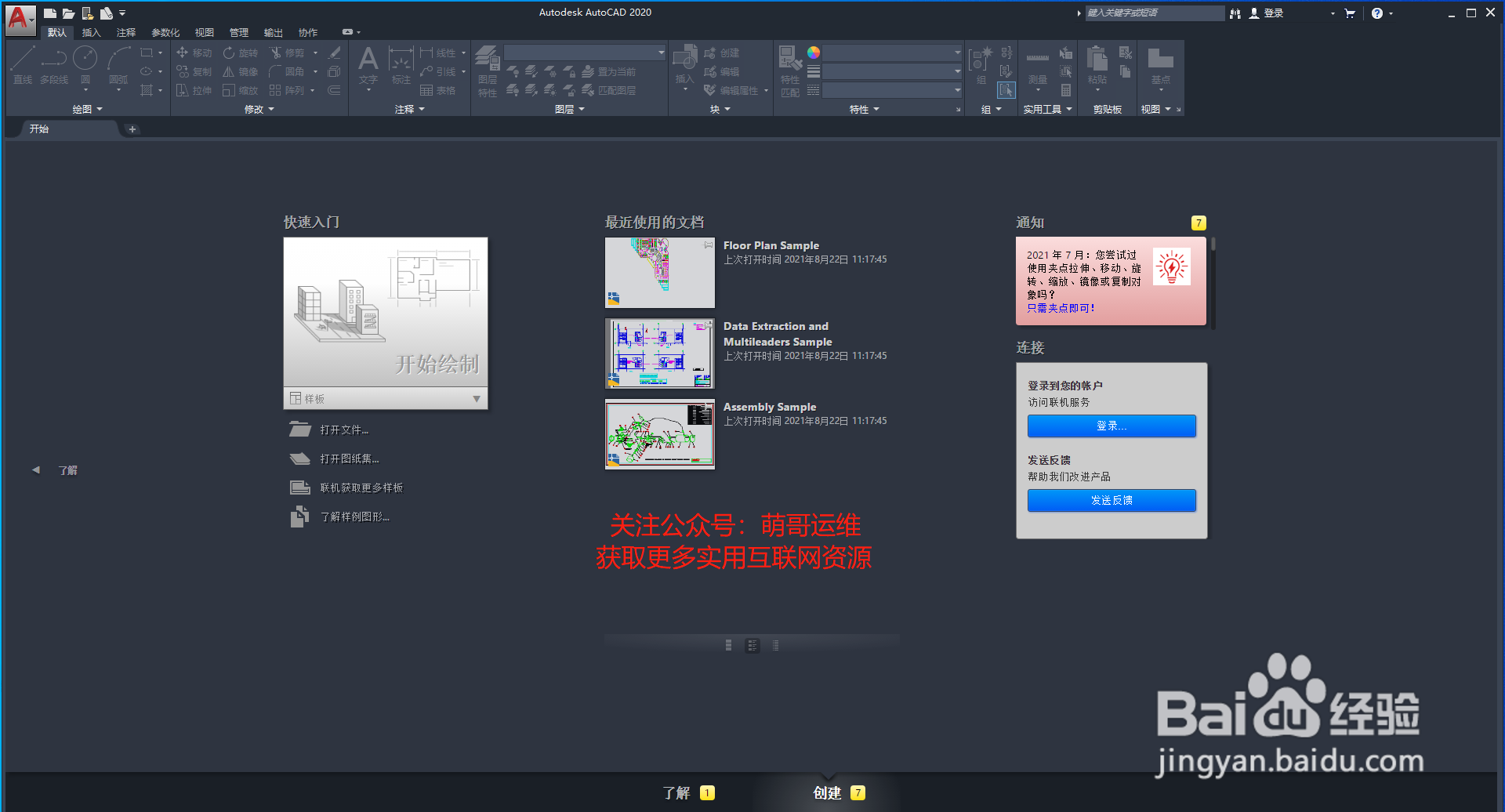Choose the Scale (缩放) tool

240,90
